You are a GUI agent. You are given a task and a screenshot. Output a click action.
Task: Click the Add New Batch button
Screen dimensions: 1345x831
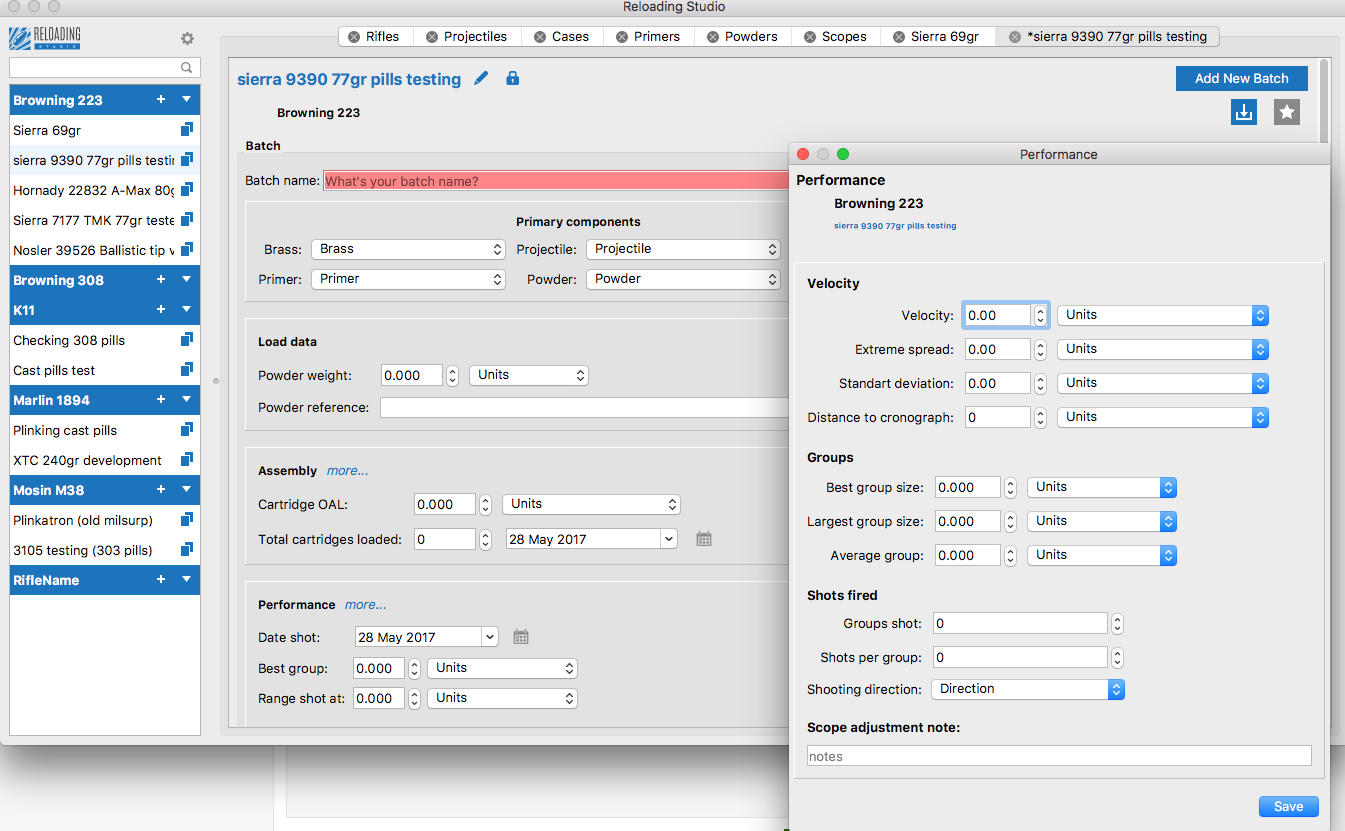pyautogui.click(x=1242, y=78)
